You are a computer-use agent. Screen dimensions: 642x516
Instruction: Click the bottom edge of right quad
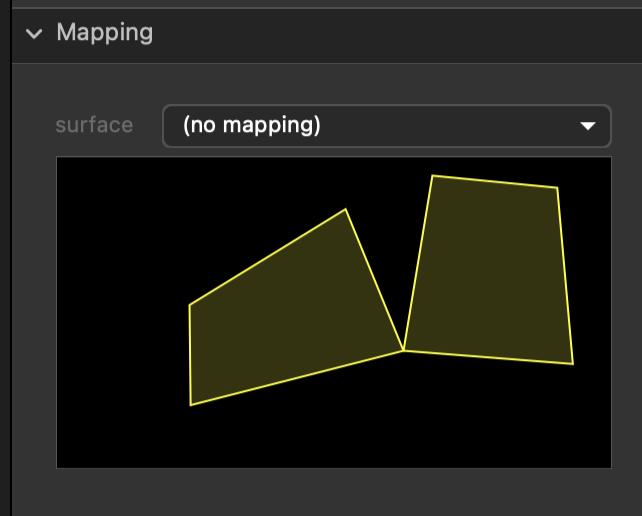(x=488, y=357)
